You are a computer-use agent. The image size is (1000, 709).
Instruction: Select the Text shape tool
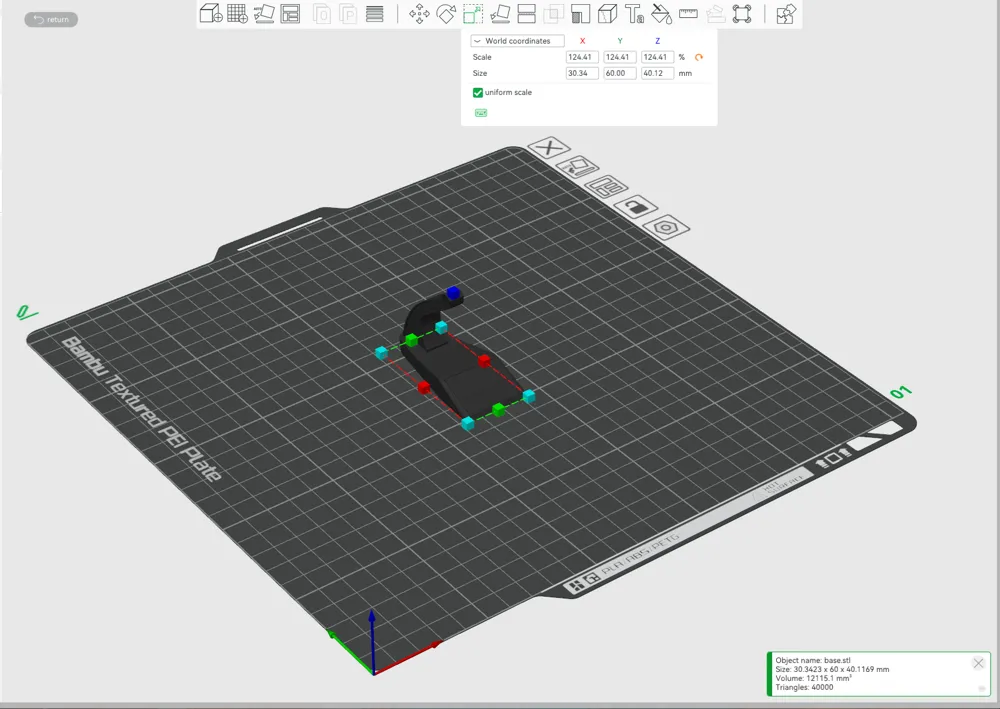coord(634,13)
